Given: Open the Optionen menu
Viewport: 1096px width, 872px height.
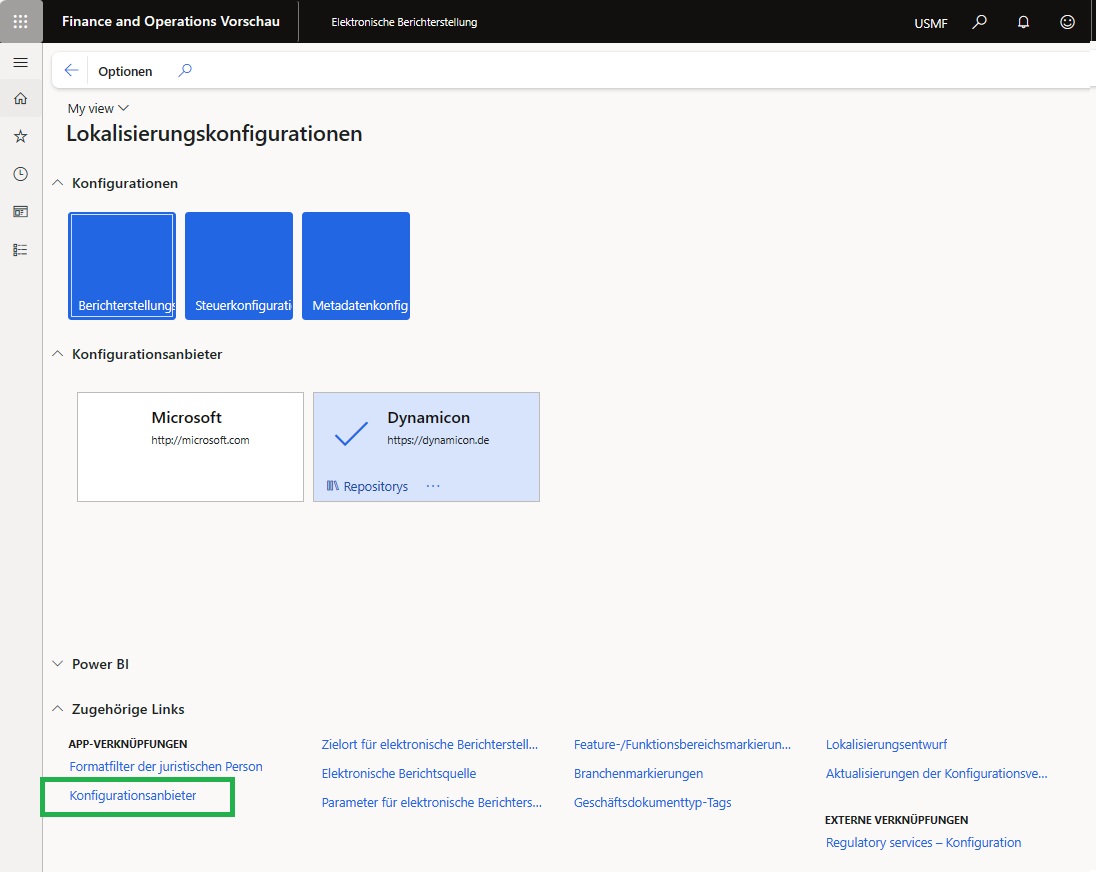Looking at the screenshot, I should [125, 71].
